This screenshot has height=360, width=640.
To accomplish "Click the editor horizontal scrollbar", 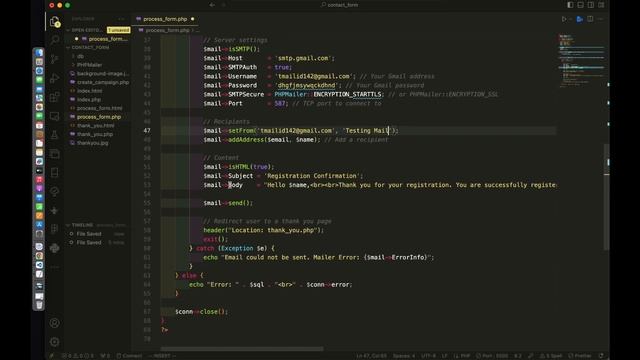I will click(242, 349).
